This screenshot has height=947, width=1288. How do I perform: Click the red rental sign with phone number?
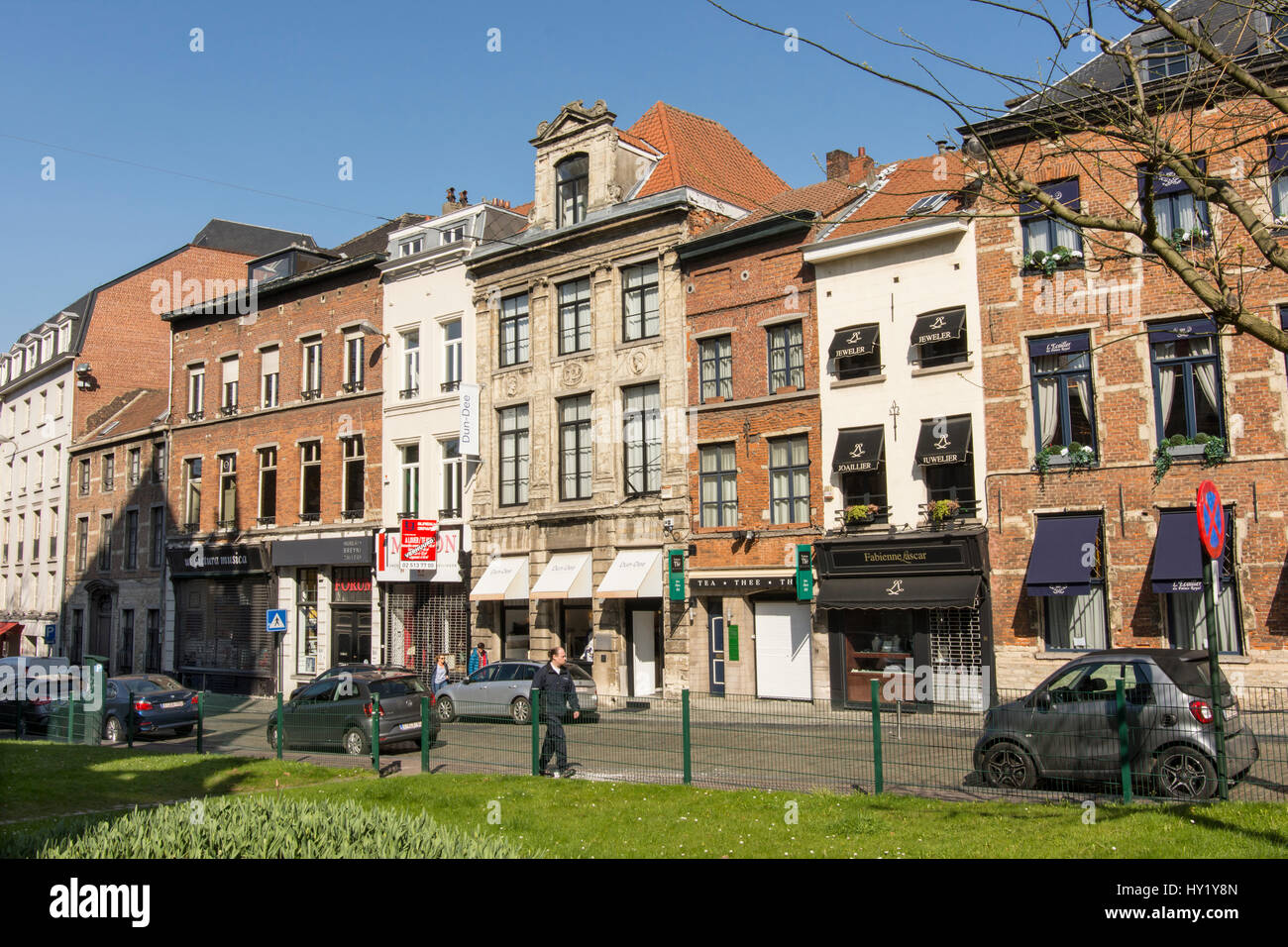pos(418,544)
